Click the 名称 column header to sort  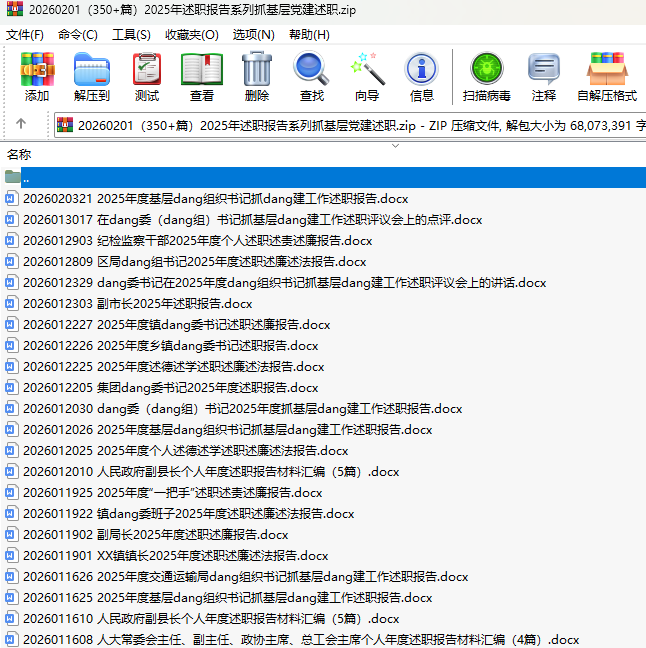point(20,155)
